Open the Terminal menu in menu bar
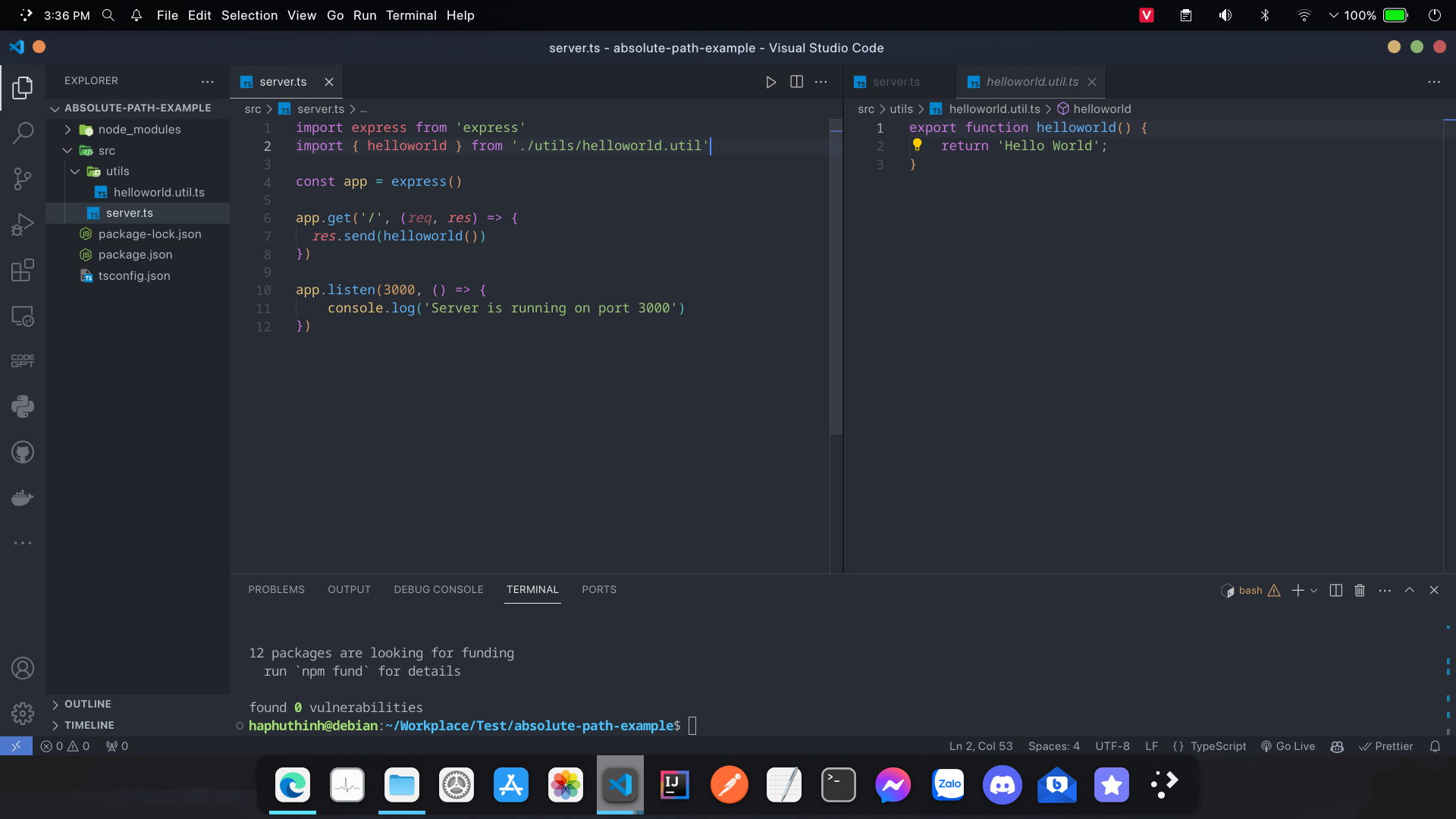This screenshot has width=1456, height=819. [411, 15]
